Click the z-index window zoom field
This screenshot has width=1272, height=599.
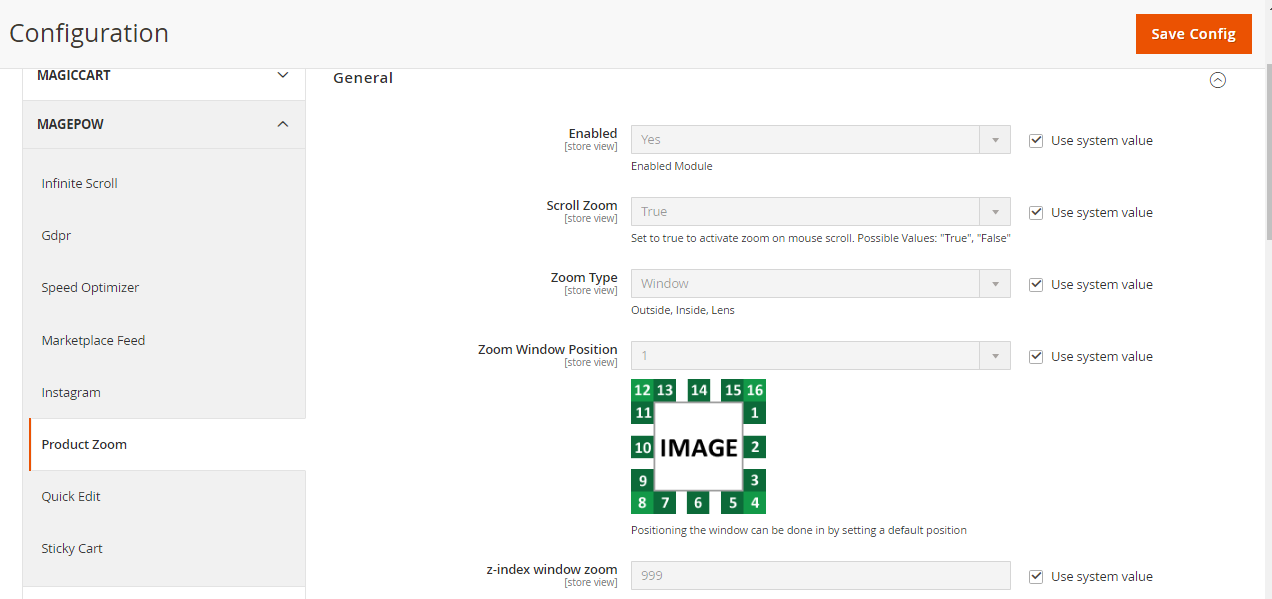pyautogui.click(x=820, y=576)
